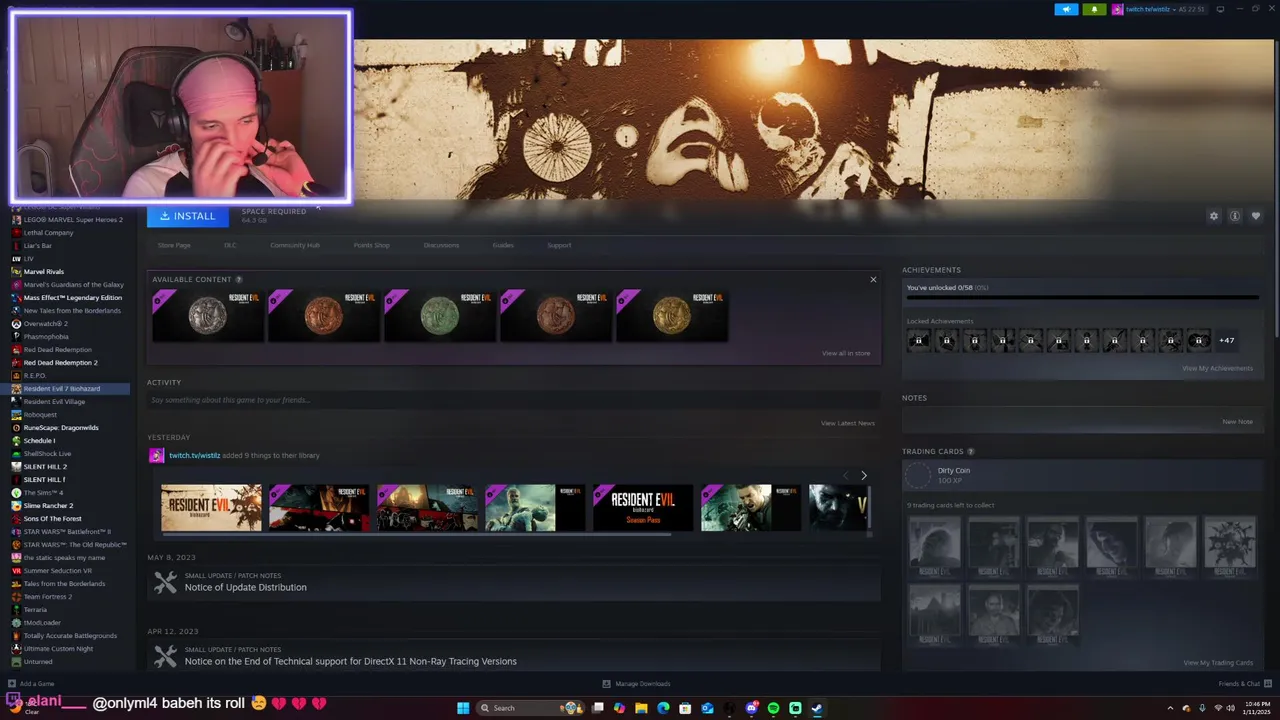The image size is (1280, 720).
Task: Open the game info icon
Action: point(1235,216)
